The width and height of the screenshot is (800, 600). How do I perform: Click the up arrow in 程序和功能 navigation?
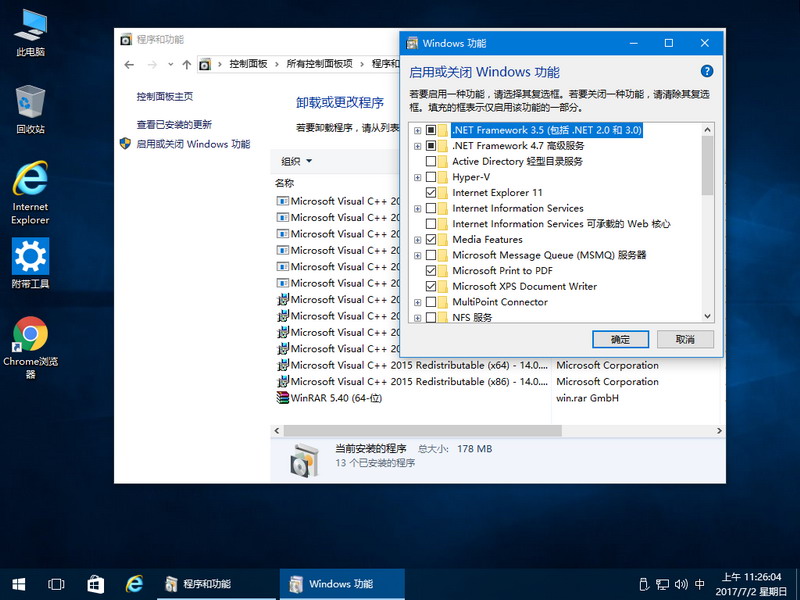(x=187, y=64)
